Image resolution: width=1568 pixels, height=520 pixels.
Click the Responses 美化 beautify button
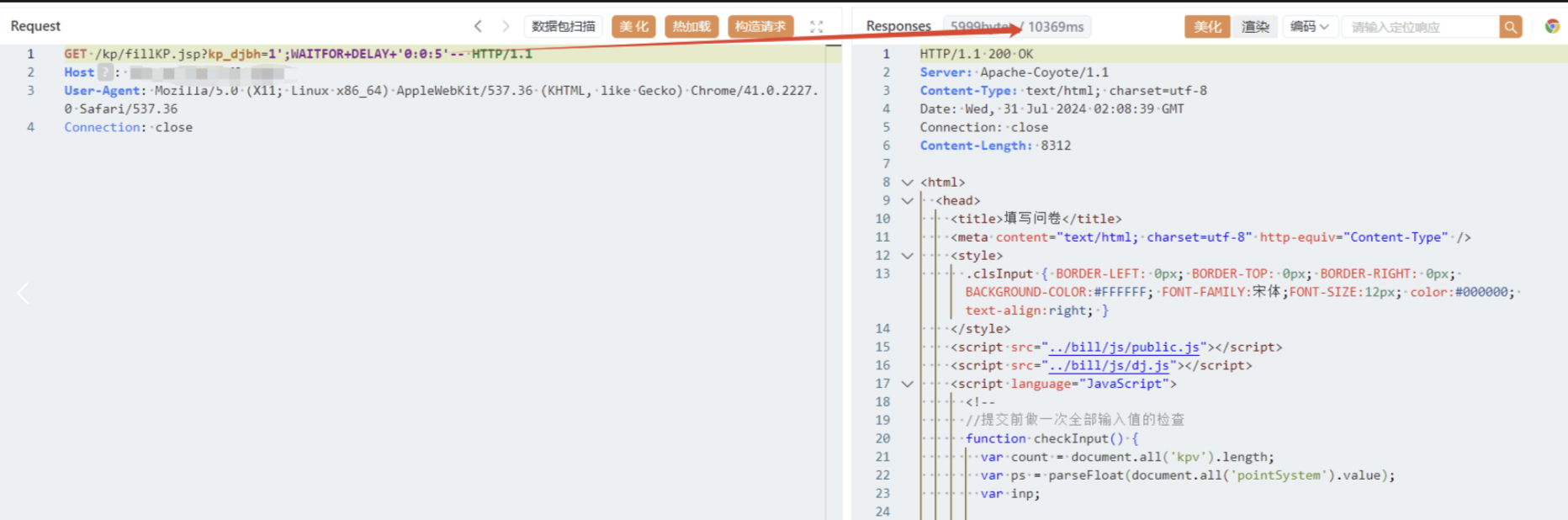point(1207,27)
